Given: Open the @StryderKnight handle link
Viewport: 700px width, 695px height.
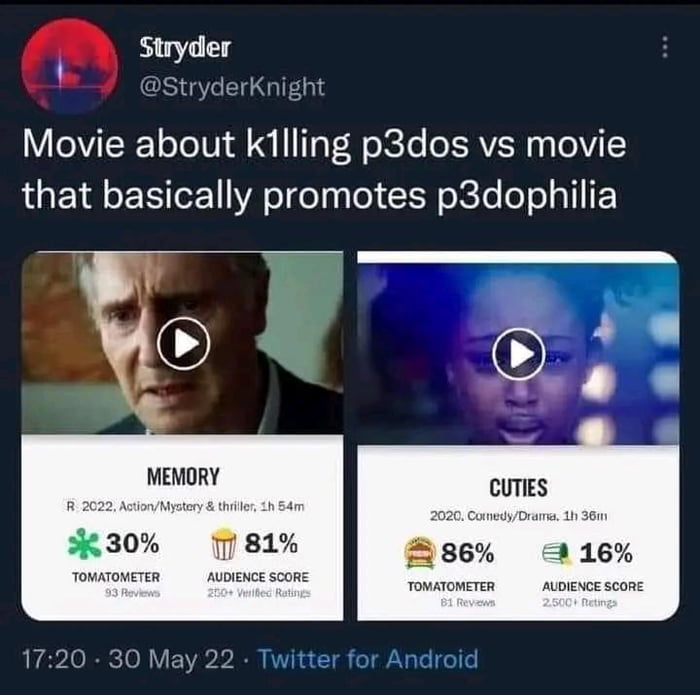Looking at the screenshot, I should (232, 87).
